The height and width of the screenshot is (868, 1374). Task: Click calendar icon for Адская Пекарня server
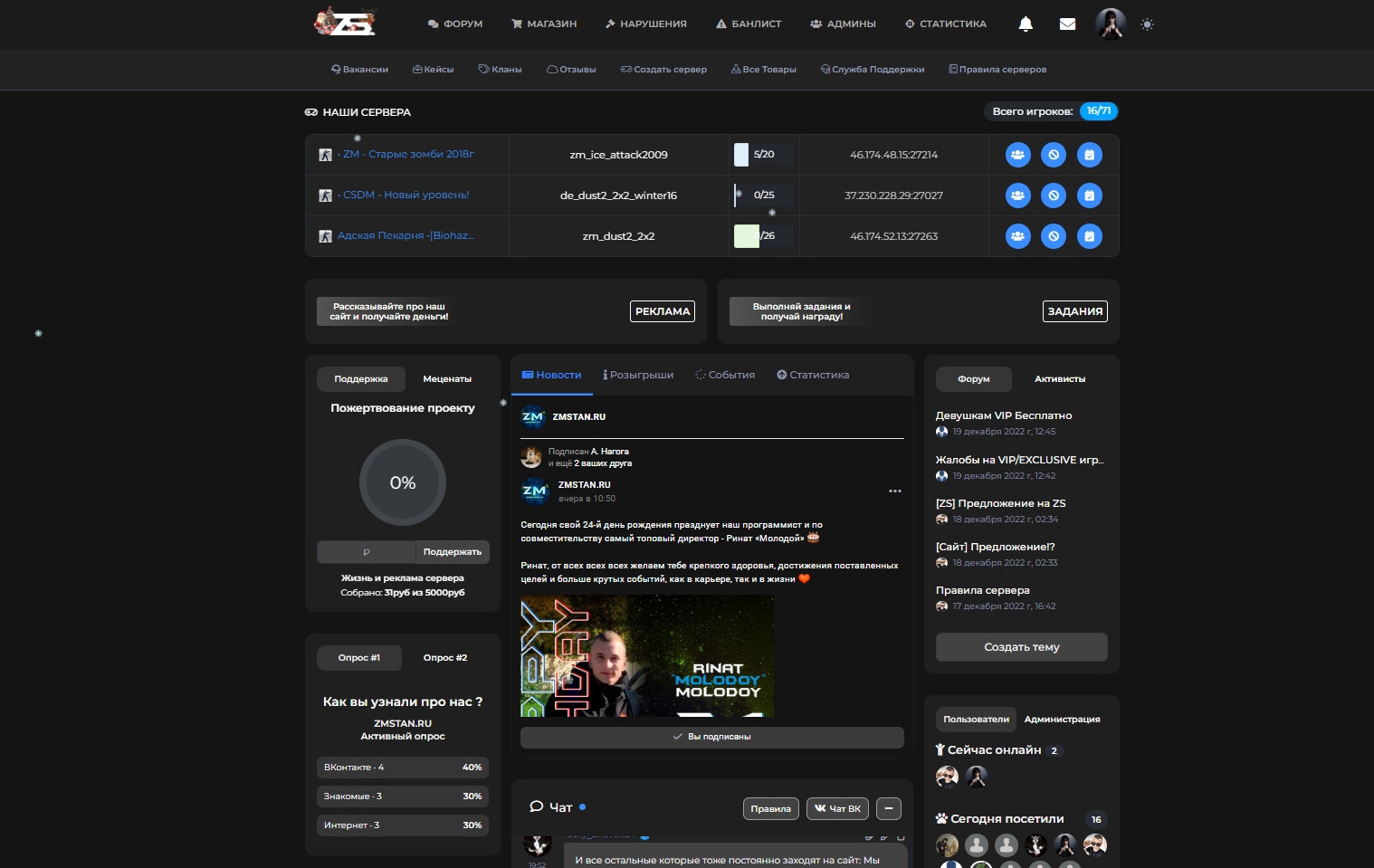pos(1089,236)
